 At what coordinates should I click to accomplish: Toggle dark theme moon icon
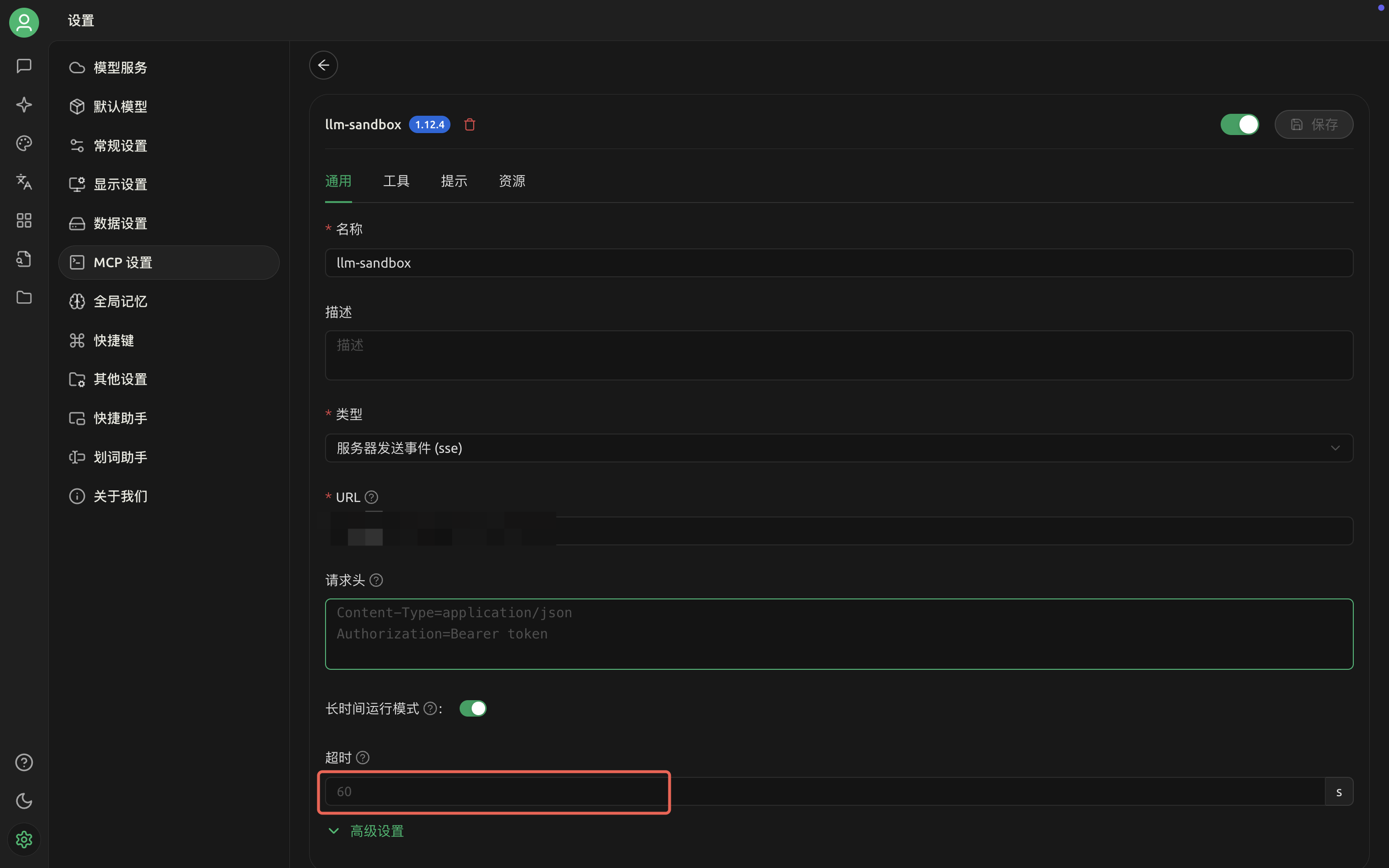click(24, 801)
